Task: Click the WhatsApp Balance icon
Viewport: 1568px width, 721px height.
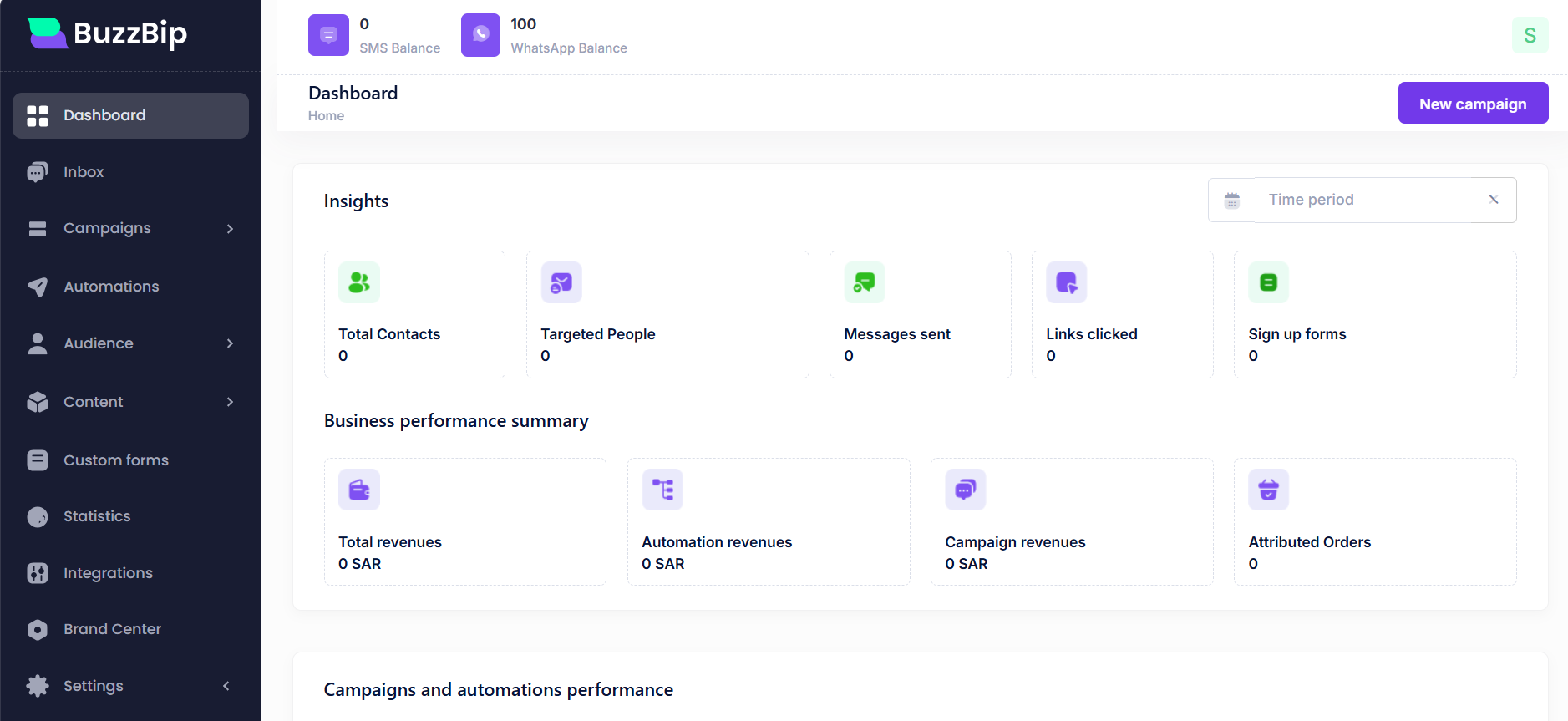Action: [480, 35]
